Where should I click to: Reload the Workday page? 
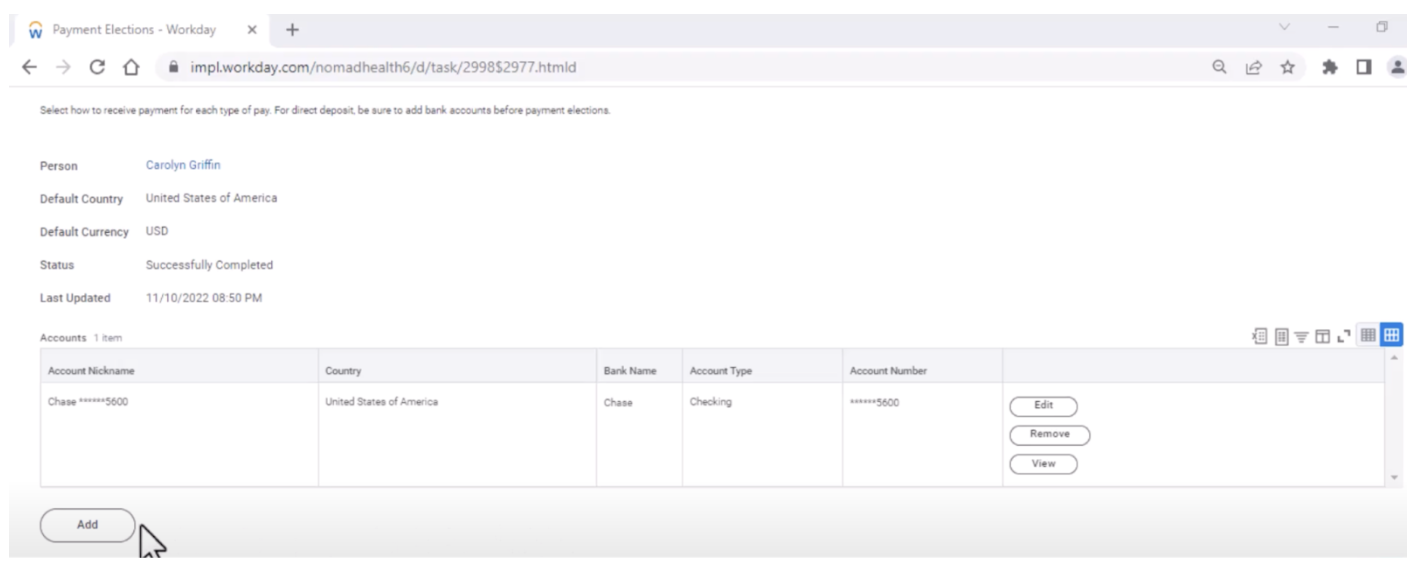coord(96,69)
